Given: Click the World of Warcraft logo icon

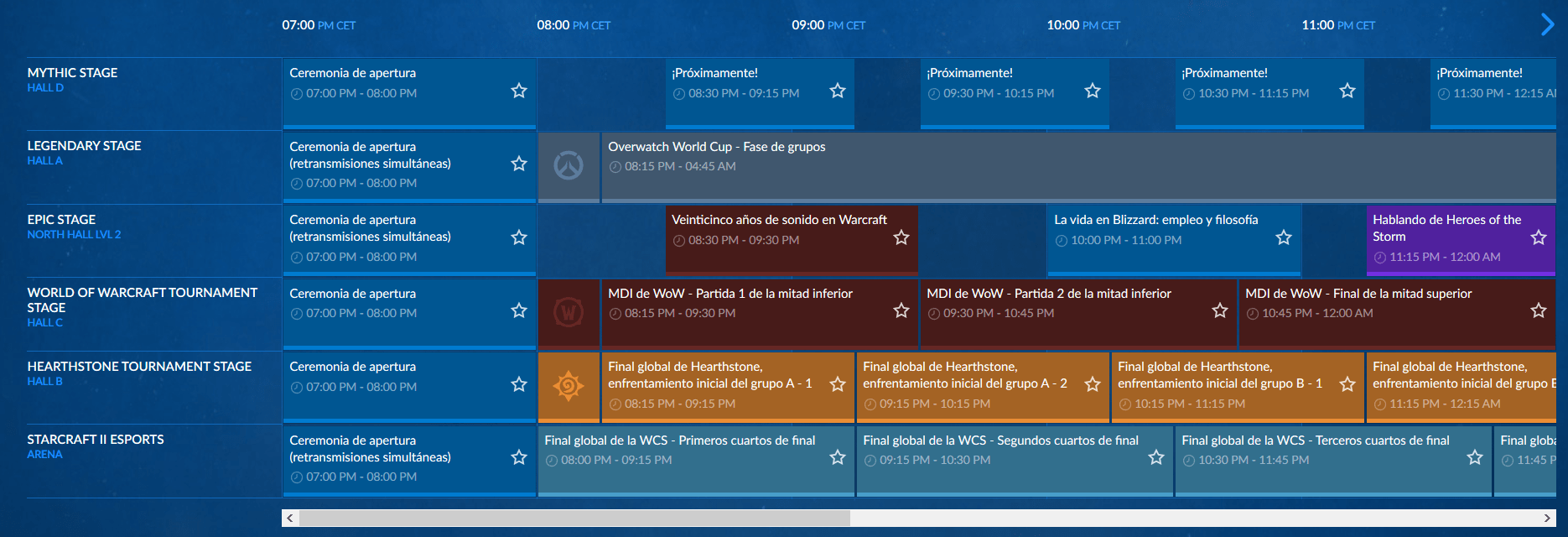Looking at the screenshot, I should tap(569, 313).
